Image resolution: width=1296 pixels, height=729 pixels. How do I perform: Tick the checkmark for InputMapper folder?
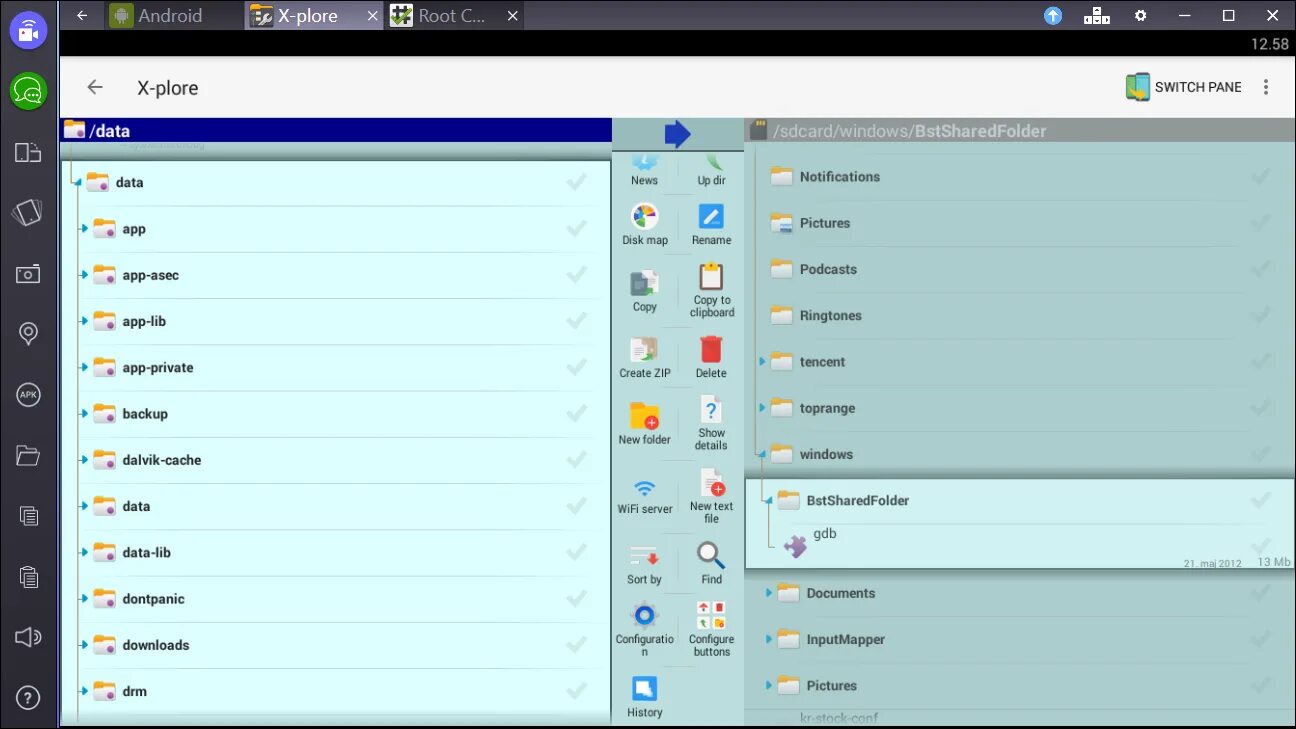1261,639
